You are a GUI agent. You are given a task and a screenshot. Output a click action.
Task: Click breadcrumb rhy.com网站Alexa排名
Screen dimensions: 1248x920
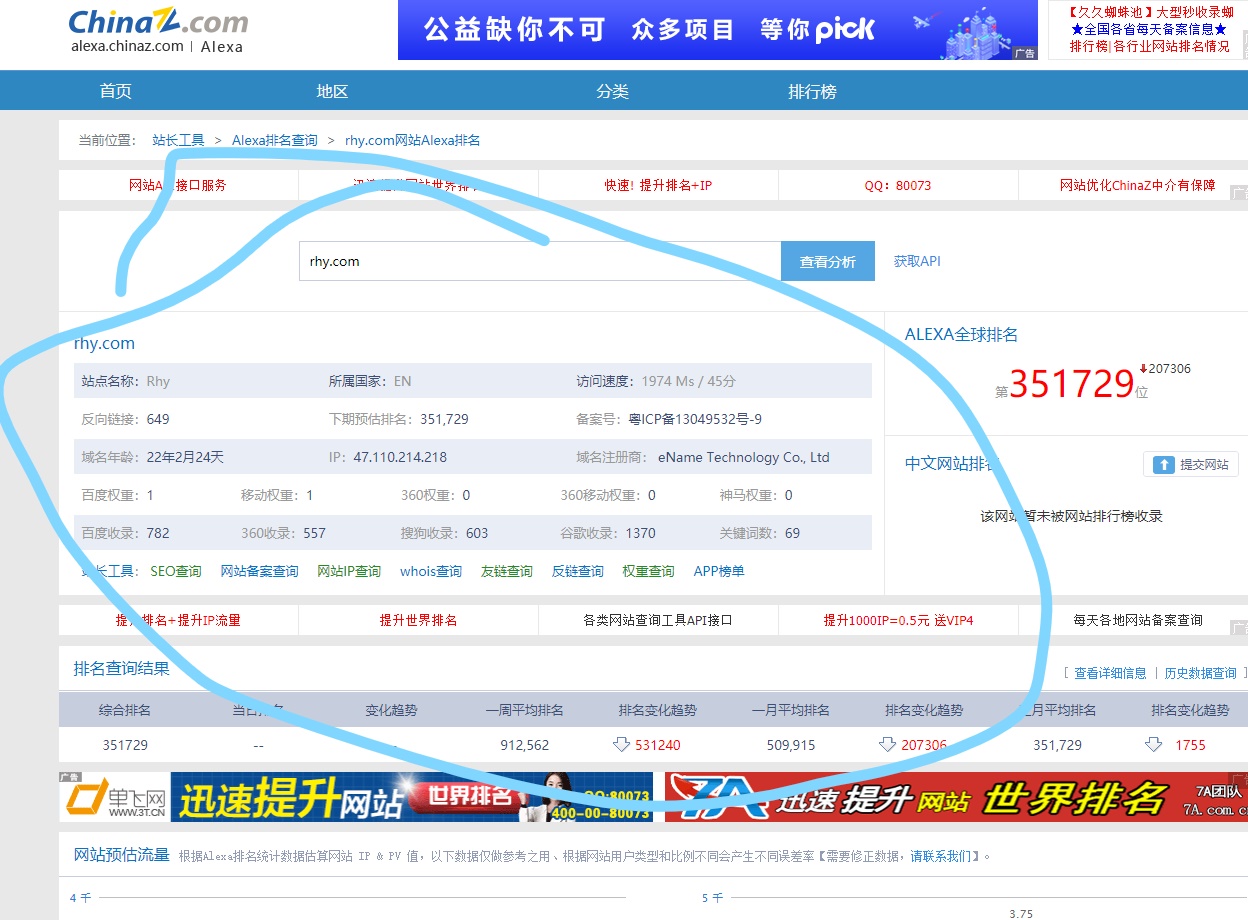(412, 140)
